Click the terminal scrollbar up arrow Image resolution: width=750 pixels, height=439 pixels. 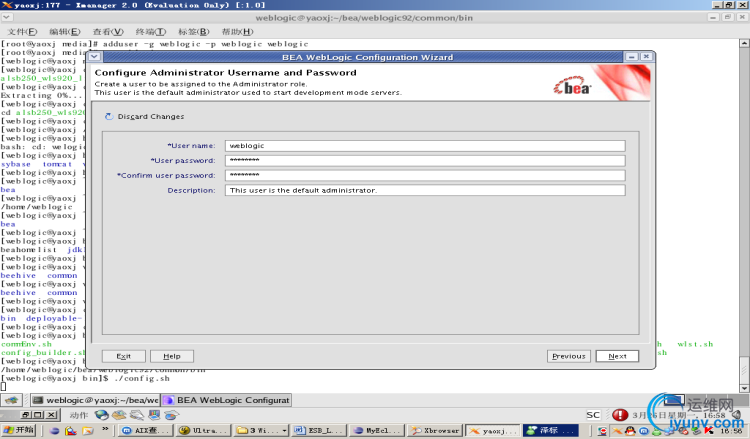pyautogui.click(x=744, y=43)
